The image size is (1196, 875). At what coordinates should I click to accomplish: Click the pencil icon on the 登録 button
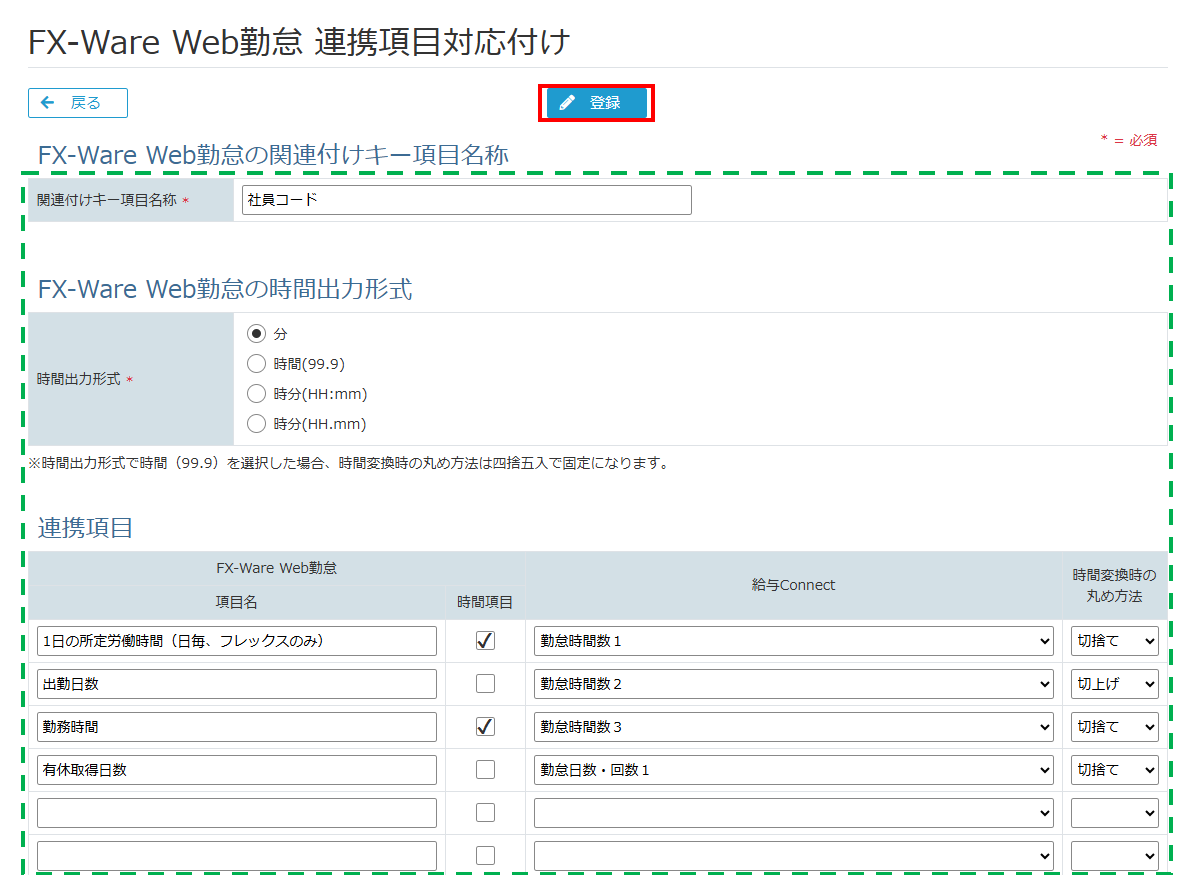pos(569,102)
